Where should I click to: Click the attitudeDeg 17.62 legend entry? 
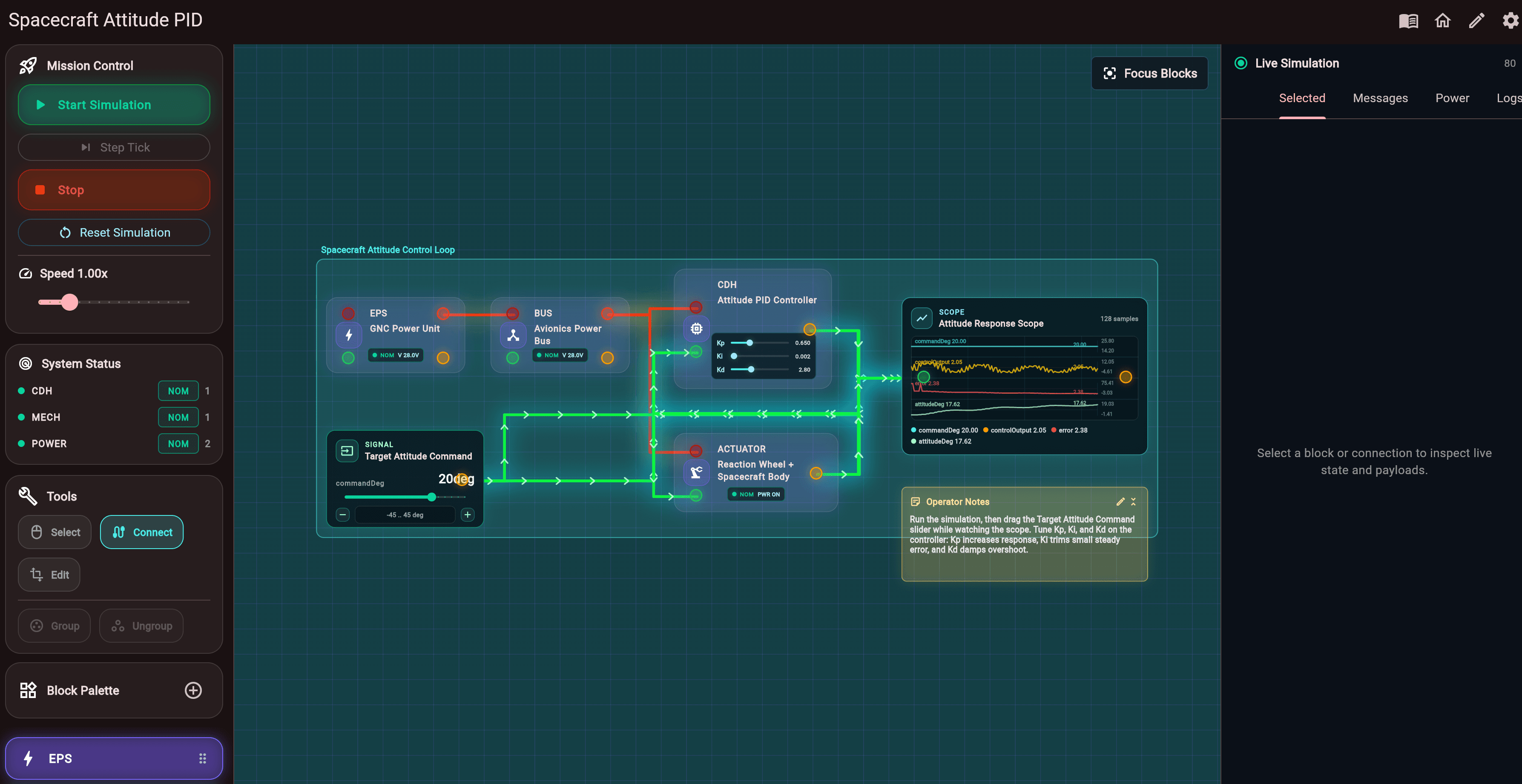941,442
